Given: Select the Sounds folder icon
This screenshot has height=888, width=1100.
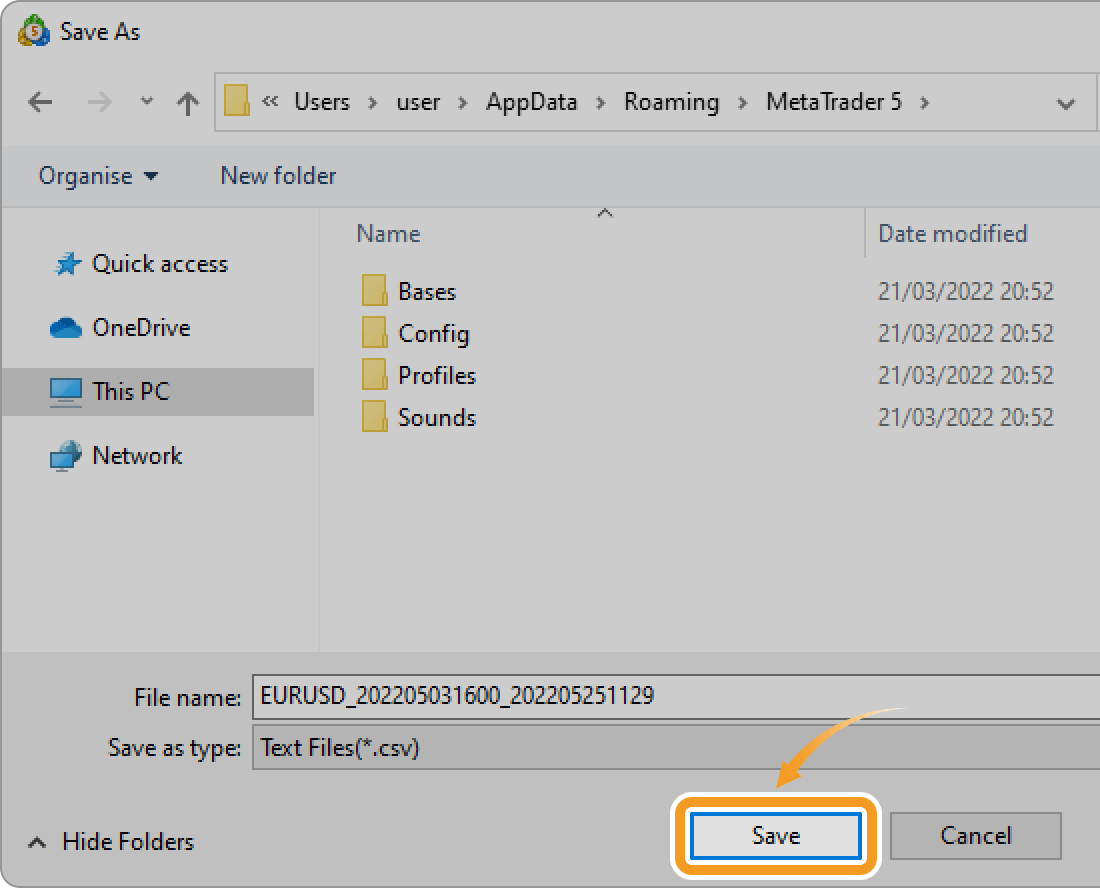Looking at the screenshot, I should 374,417.
